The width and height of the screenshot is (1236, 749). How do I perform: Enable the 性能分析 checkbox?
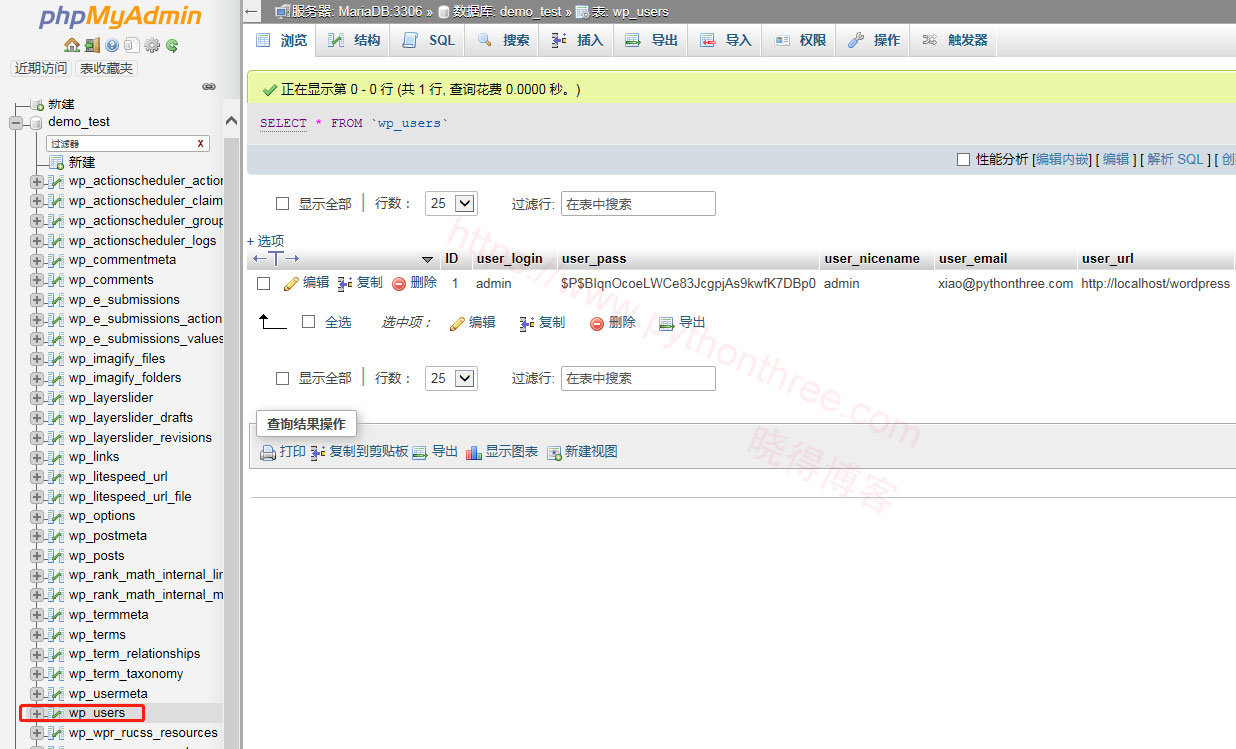tap(963, 159)
